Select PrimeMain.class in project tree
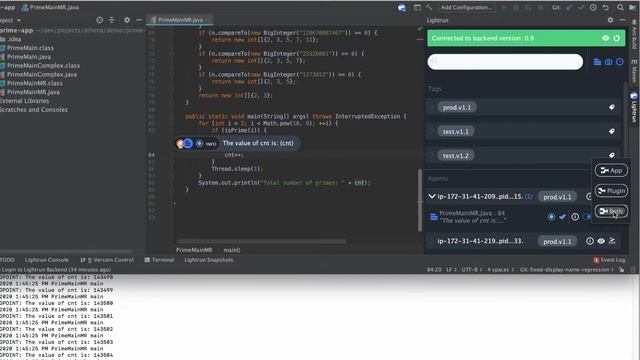640x360 pixels. tap(30, 48)
